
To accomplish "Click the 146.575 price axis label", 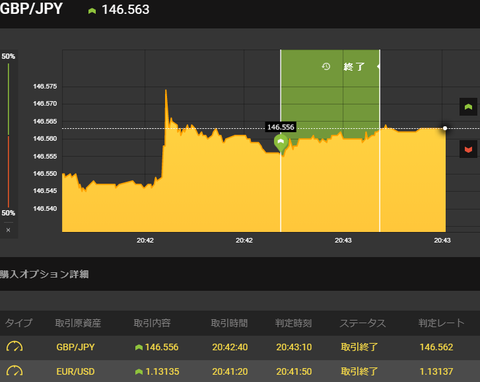I will [x=45, y=86].
